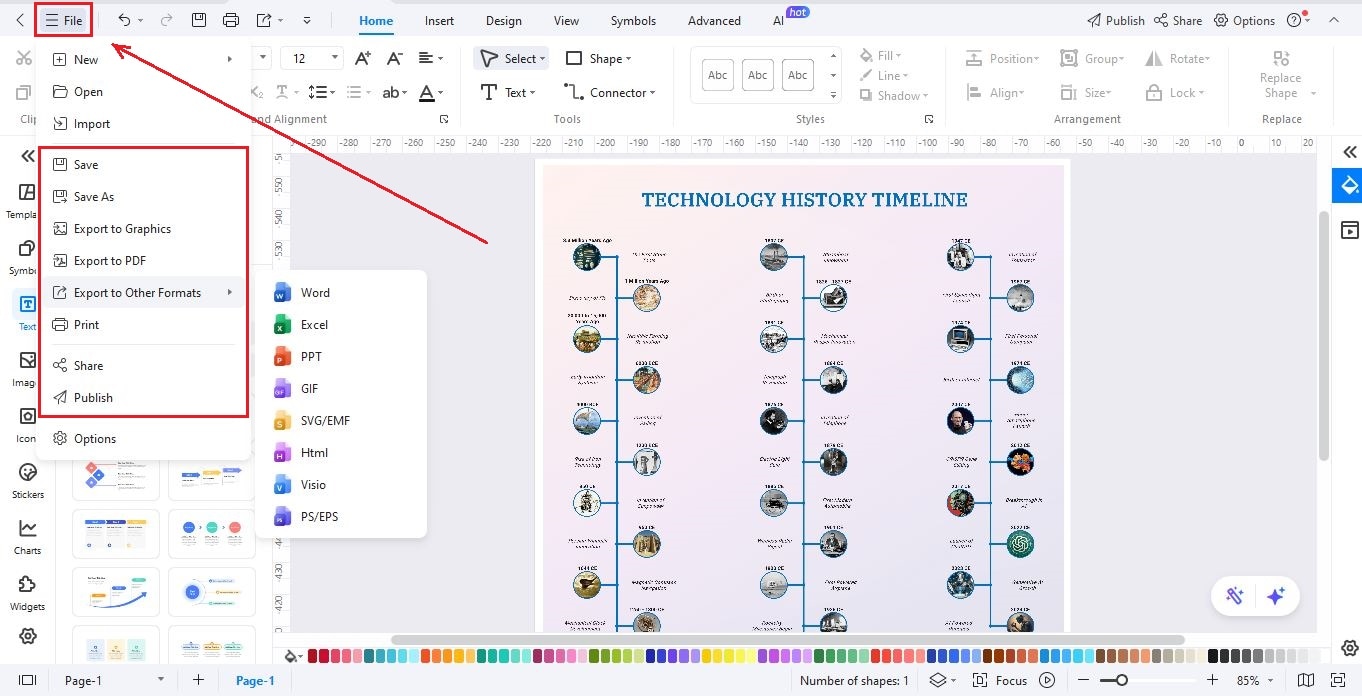Open the presentation panel icon on right
The height and width of the screenshot is (696, 1362).
pyautogui.click(x=1349, y=230)
